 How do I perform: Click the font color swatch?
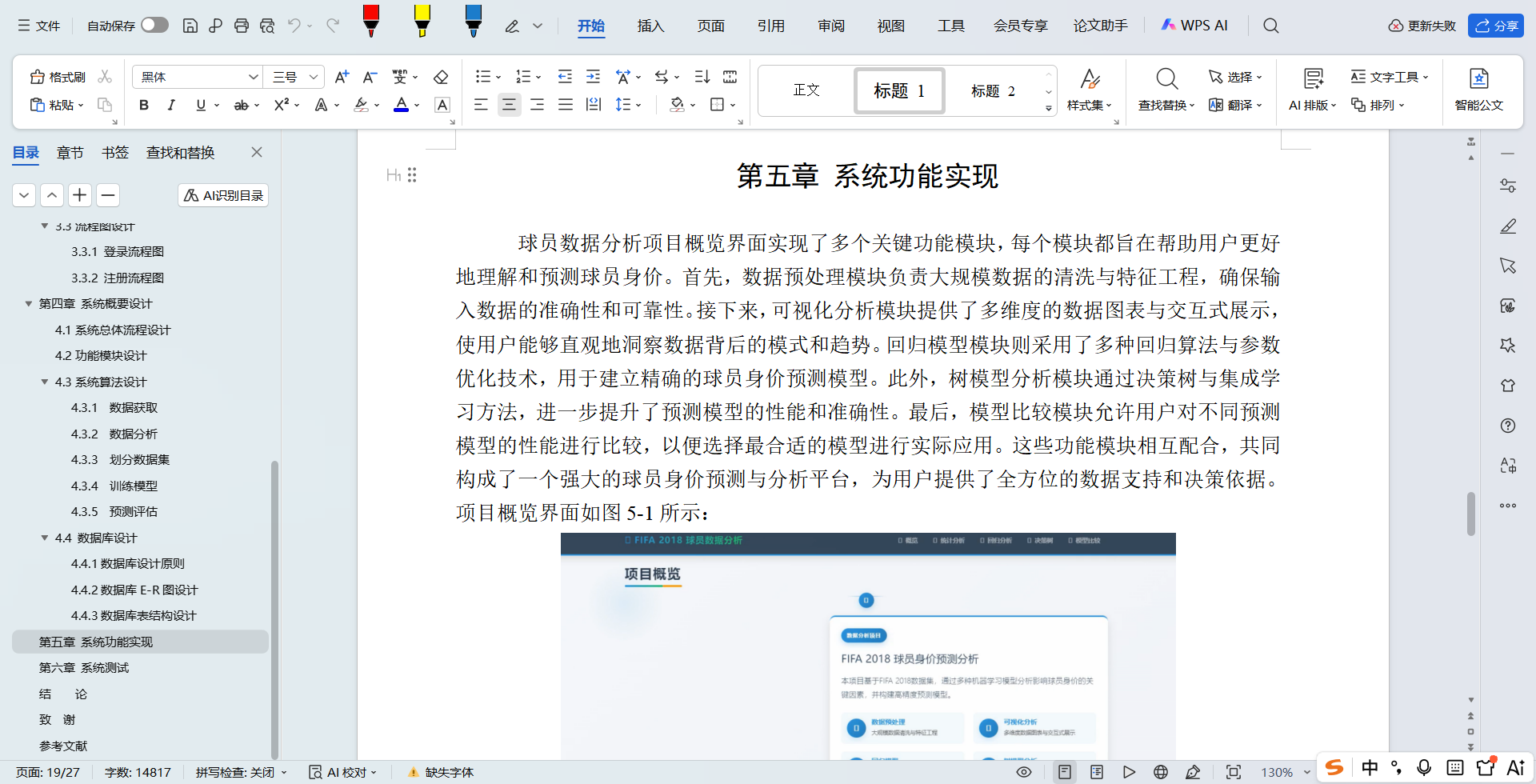402,105
